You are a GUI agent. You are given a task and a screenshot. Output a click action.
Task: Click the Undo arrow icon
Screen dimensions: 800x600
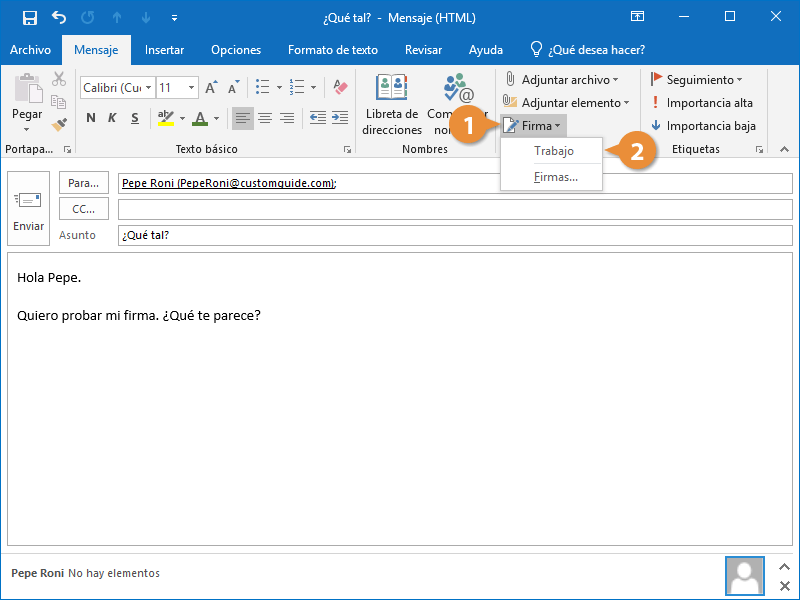pos(58,17)
